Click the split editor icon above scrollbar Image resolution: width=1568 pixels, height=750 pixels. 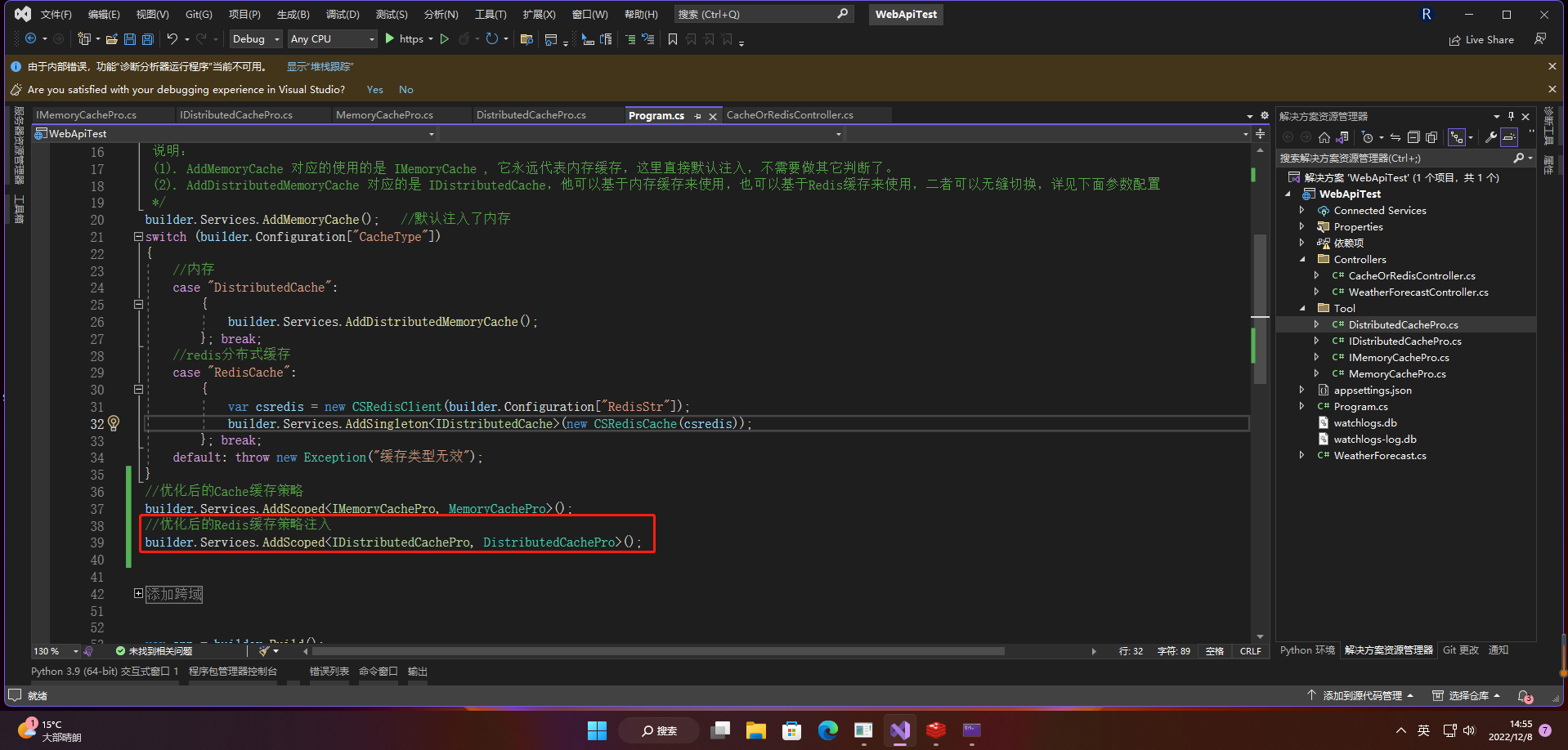pos(1260,133)
